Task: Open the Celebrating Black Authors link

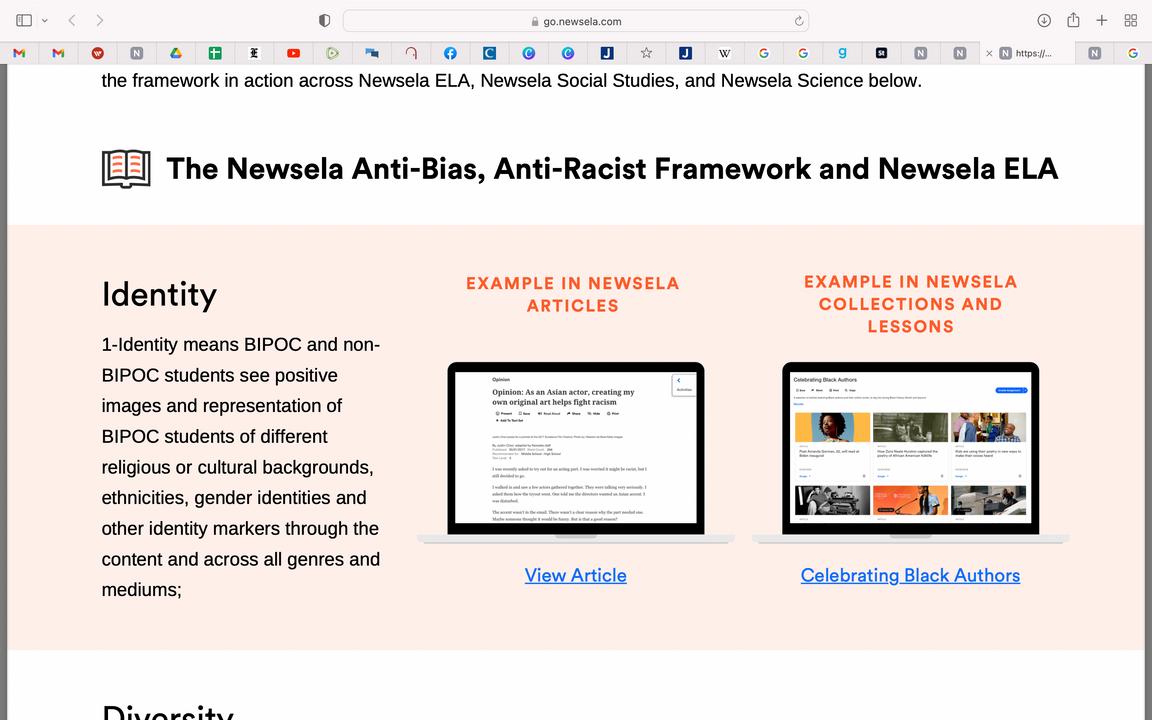Action: pyautogui.click(x=910, y=575)
